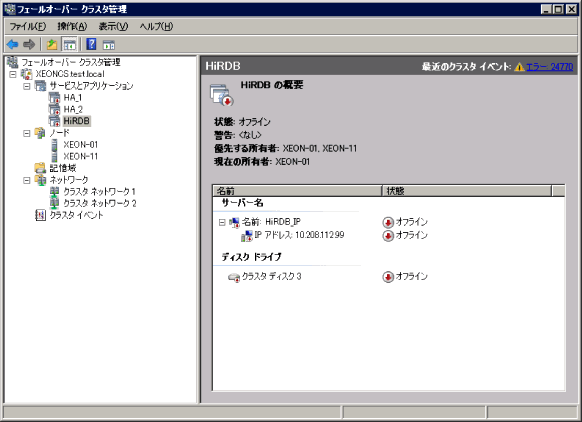Select node XEON-01 in the tree
The image size is (582, 422).
click(81, 145)
